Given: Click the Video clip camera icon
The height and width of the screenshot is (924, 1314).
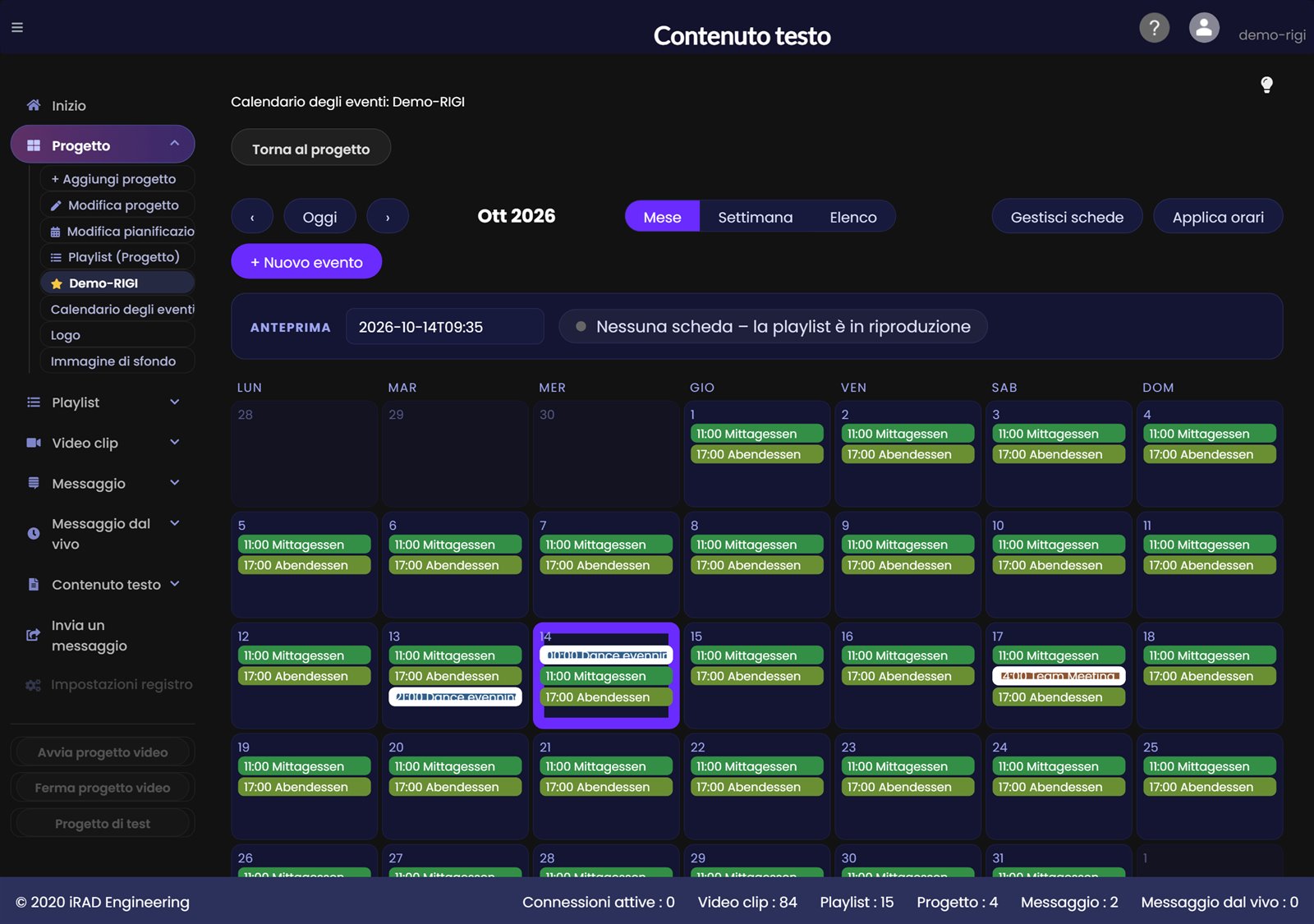Looking at the screenshot, I should coord(34,443).
